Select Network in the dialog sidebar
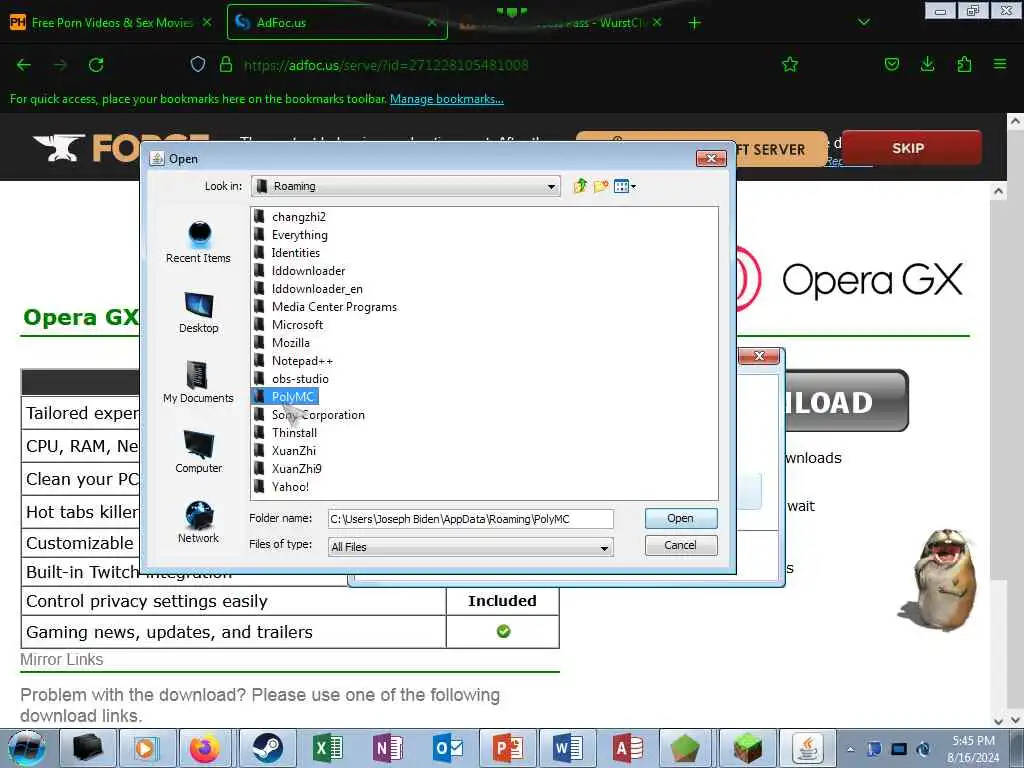This screenshot has width=1024, height=768. pyautogui.click(x=199, y=522)
